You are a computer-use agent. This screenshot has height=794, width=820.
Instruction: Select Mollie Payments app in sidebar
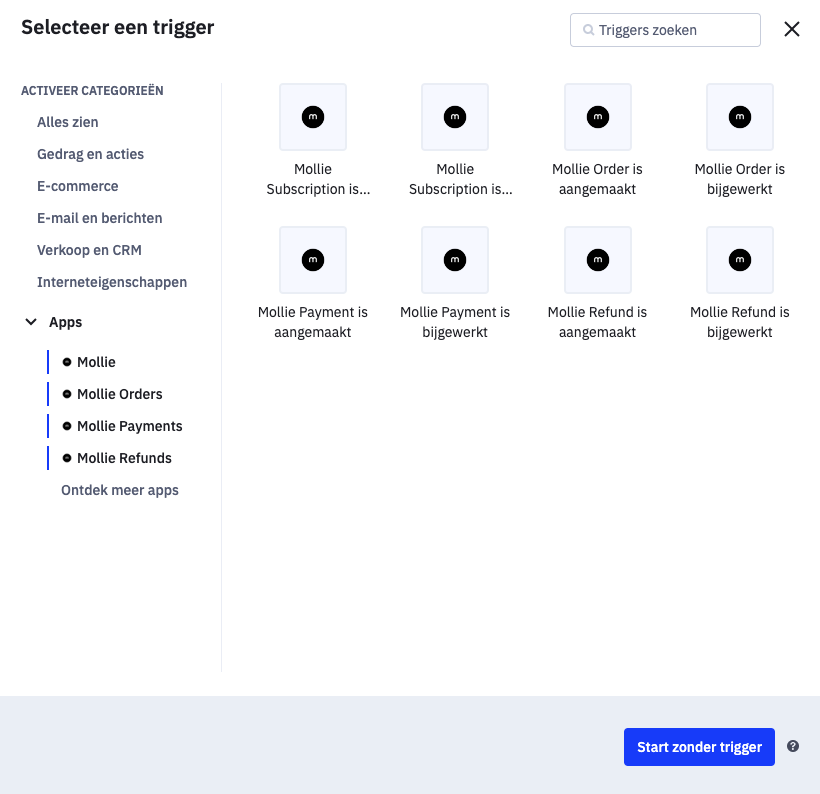point(122,426)
